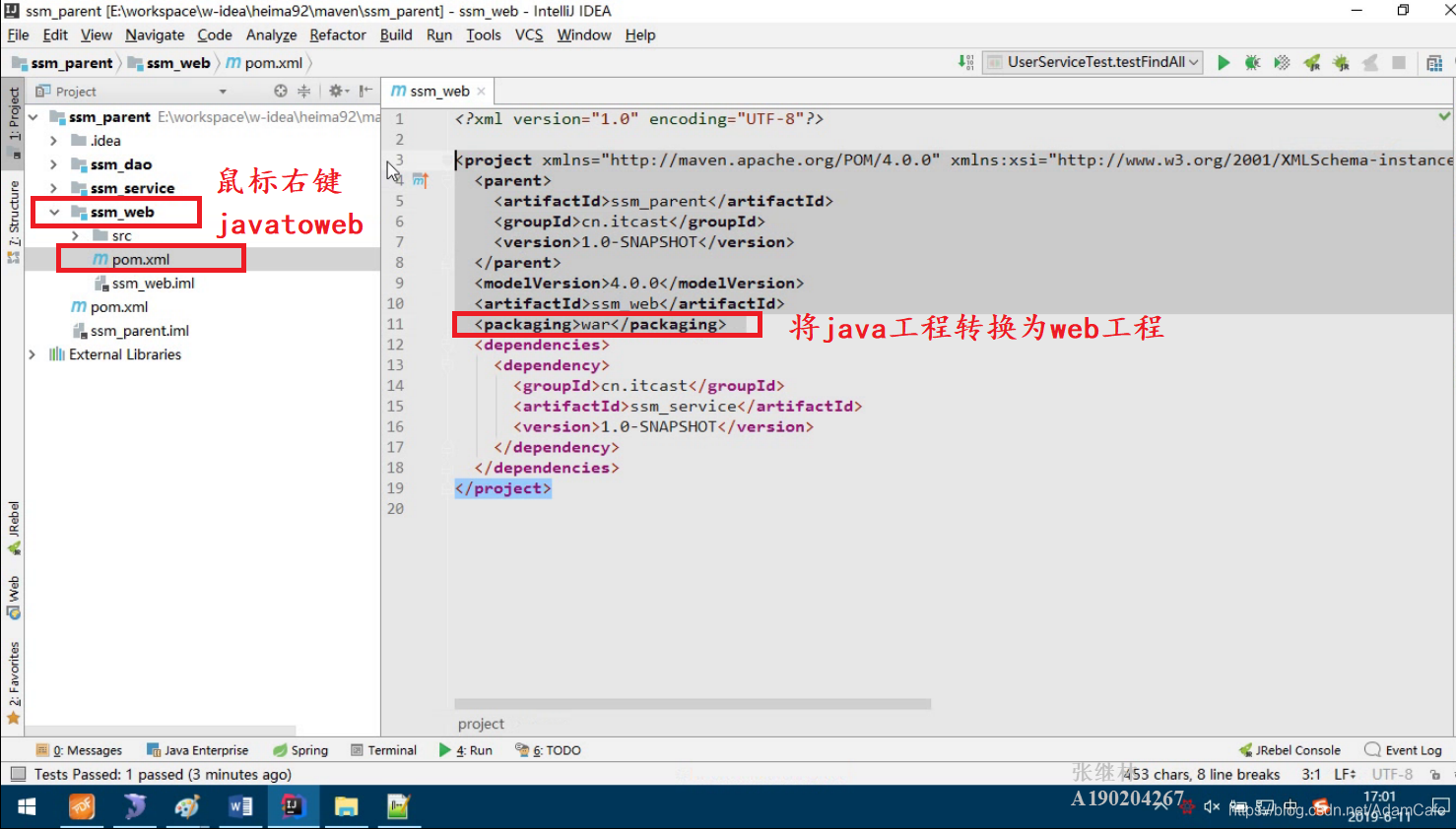Image resolution: width=1456 pixels, height=829 pixels.
Task: Open the Build menu
Action: [x=396, y=34]
